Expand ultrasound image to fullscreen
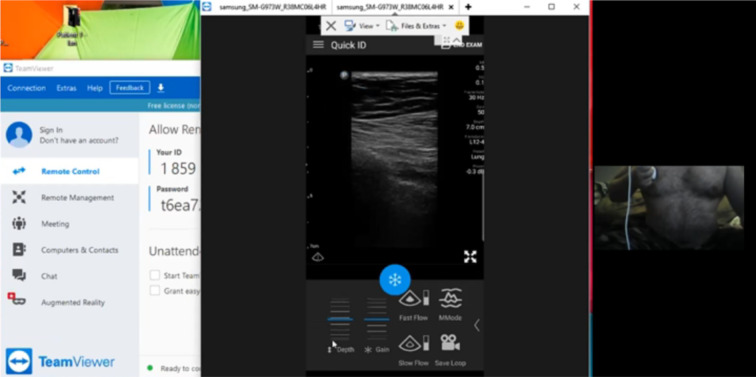 470,256
